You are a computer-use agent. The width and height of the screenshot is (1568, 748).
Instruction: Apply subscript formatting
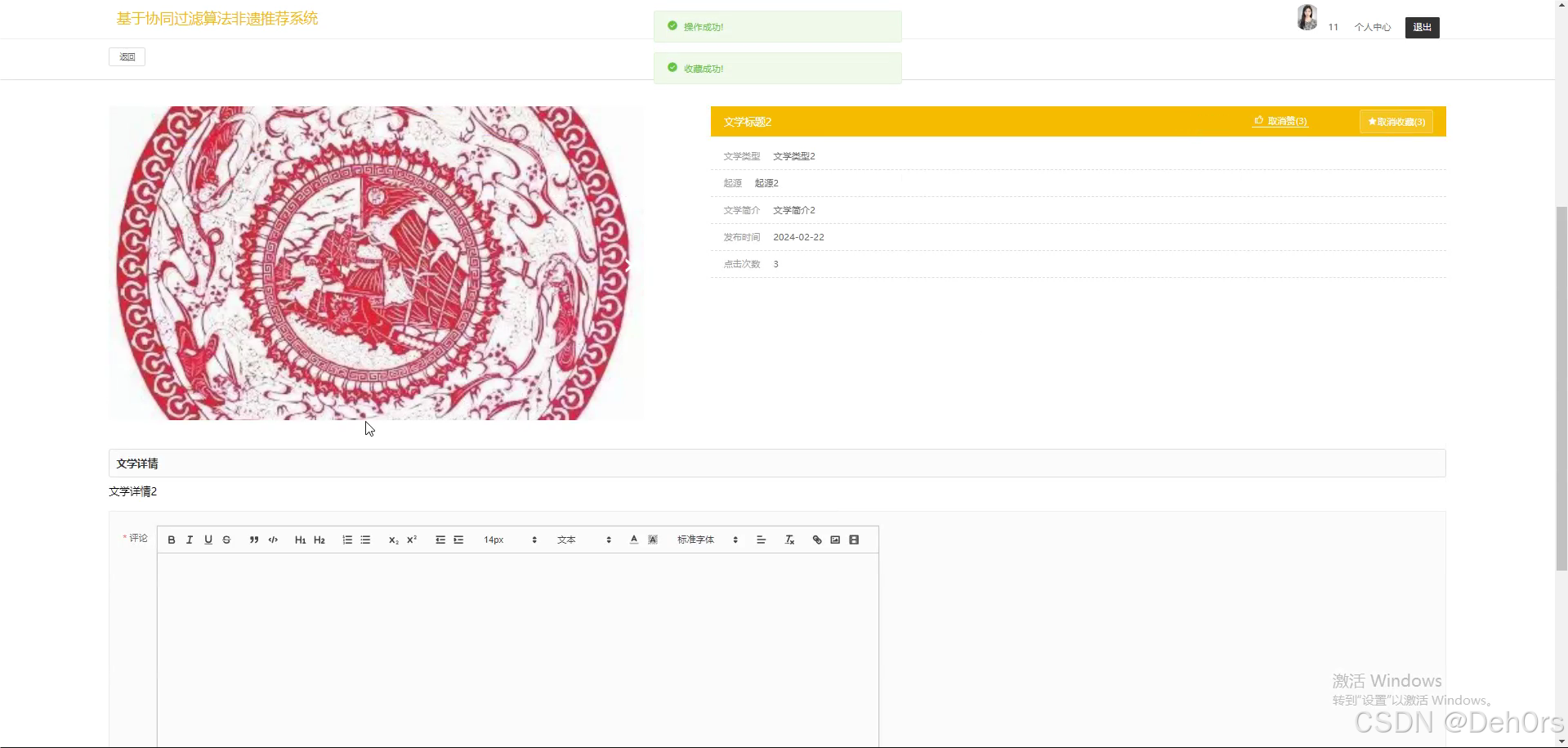[x=393, y=540]
